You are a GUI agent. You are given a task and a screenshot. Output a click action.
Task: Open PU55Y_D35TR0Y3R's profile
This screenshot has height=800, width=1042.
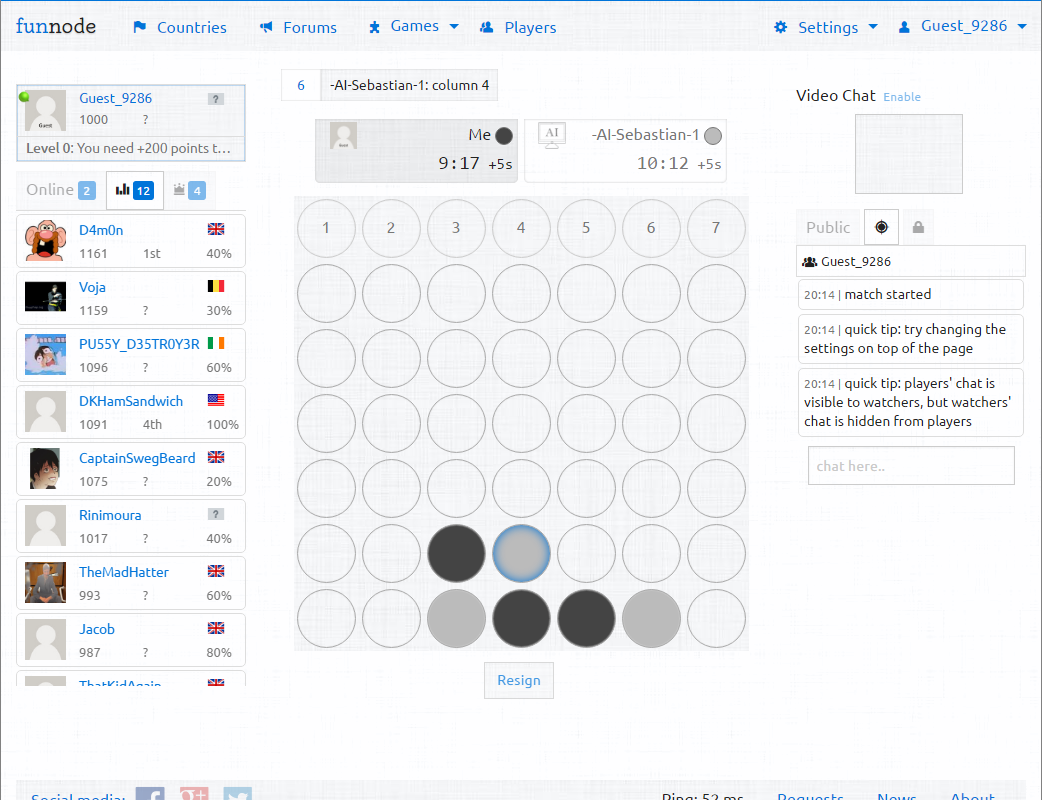[139, 344]
